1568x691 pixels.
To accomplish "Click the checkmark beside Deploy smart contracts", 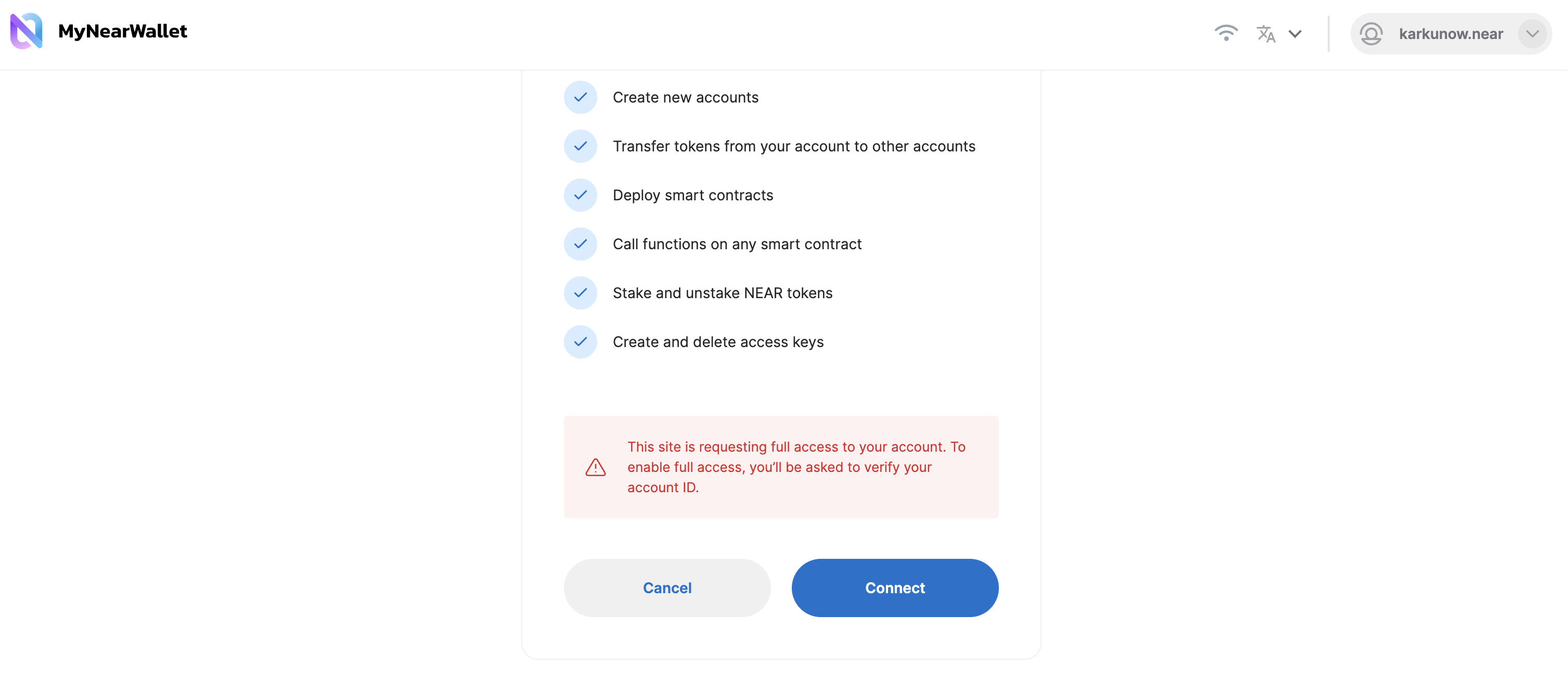I will (581, 195).
